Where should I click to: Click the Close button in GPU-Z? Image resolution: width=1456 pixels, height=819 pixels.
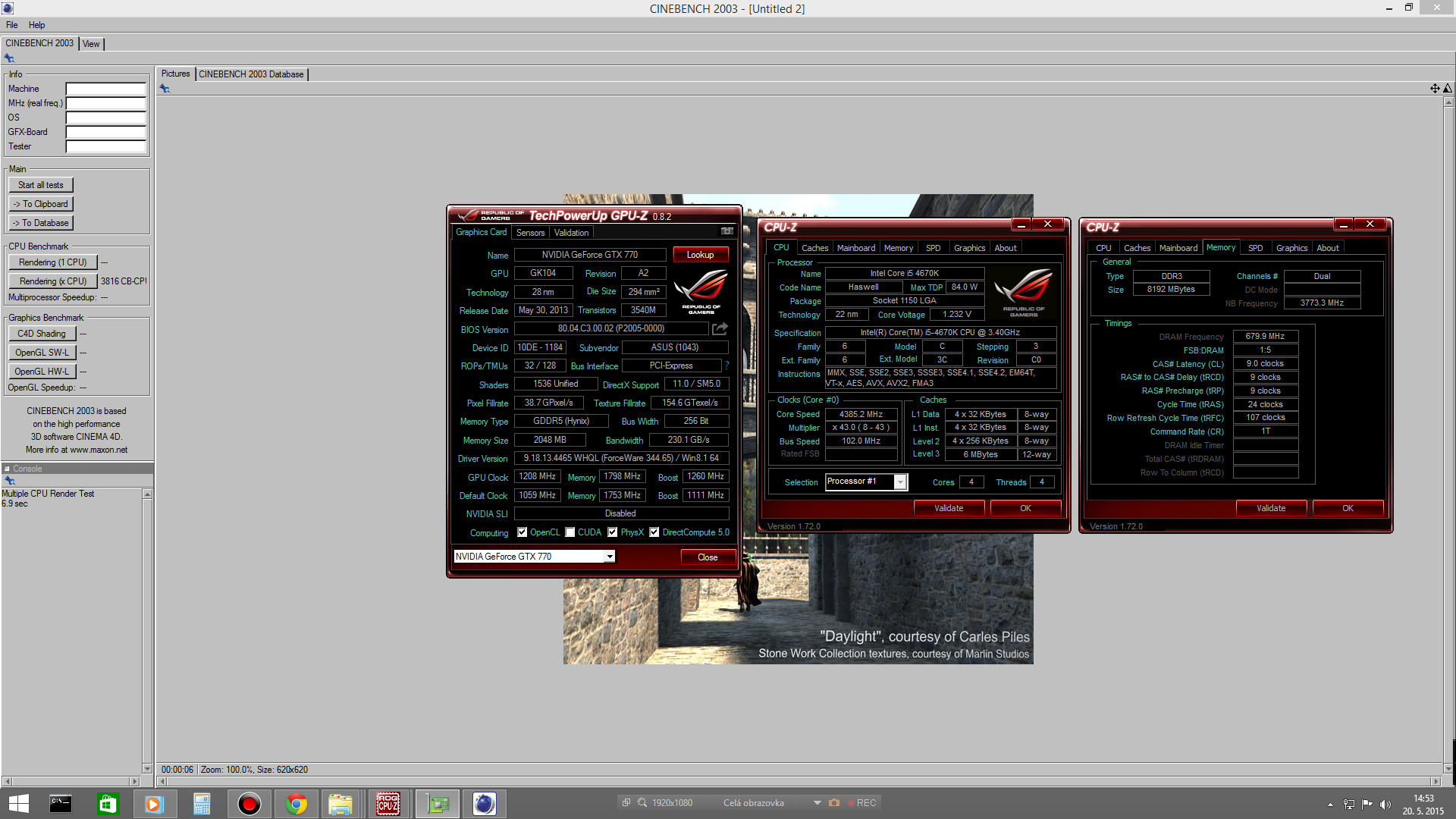coord(708,557)
